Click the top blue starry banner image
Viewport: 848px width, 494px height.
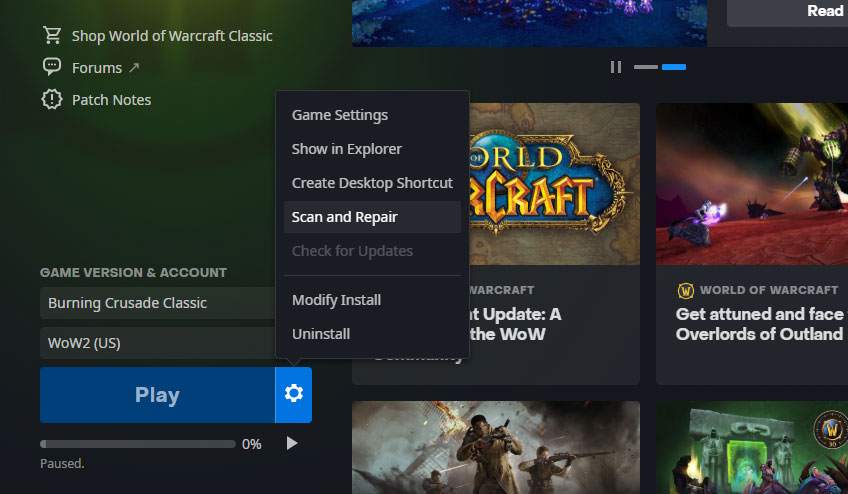point(529,23)
